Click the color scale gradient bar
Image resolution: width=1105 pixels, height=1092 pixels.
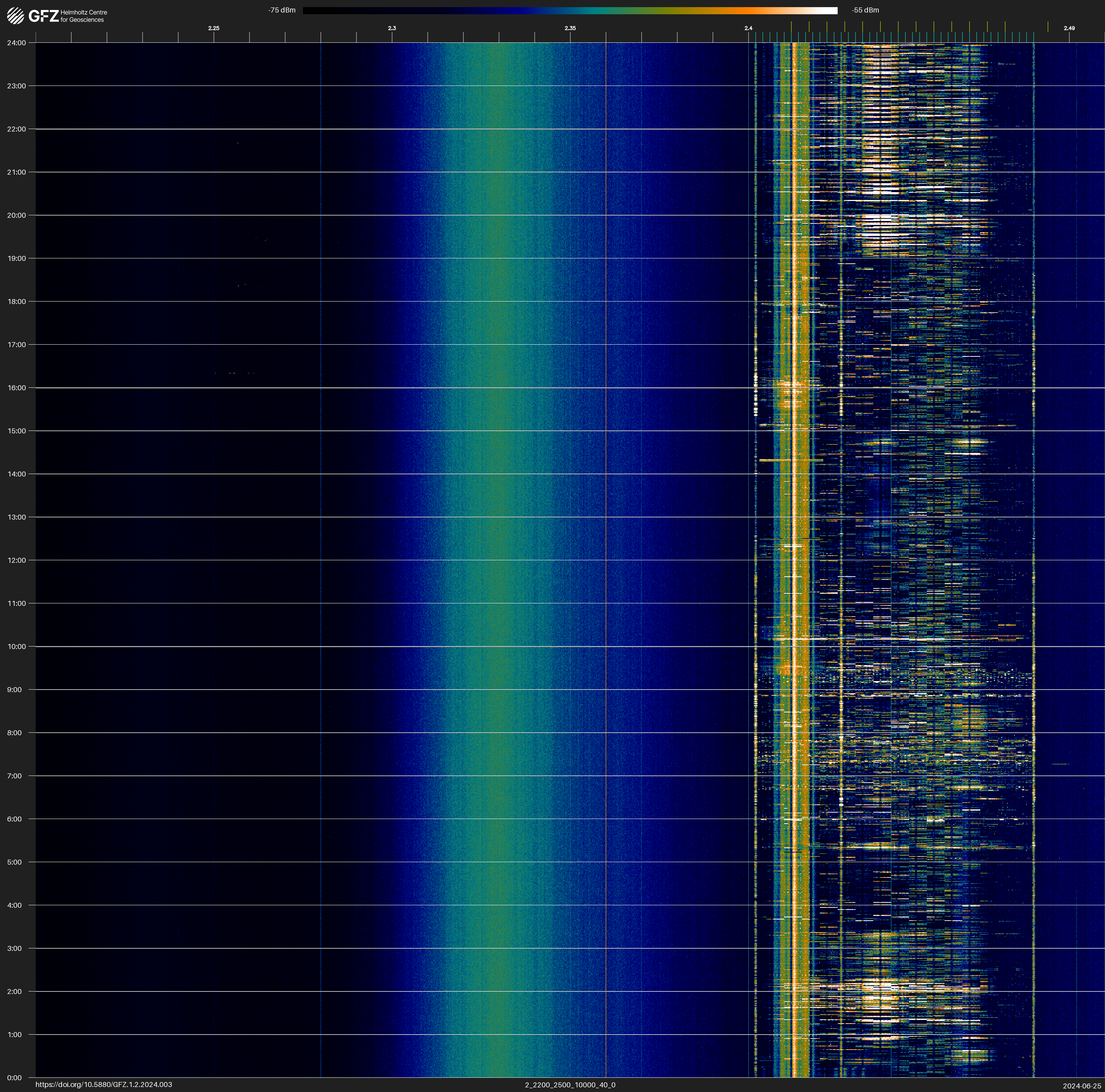click(x=570, y=10)
